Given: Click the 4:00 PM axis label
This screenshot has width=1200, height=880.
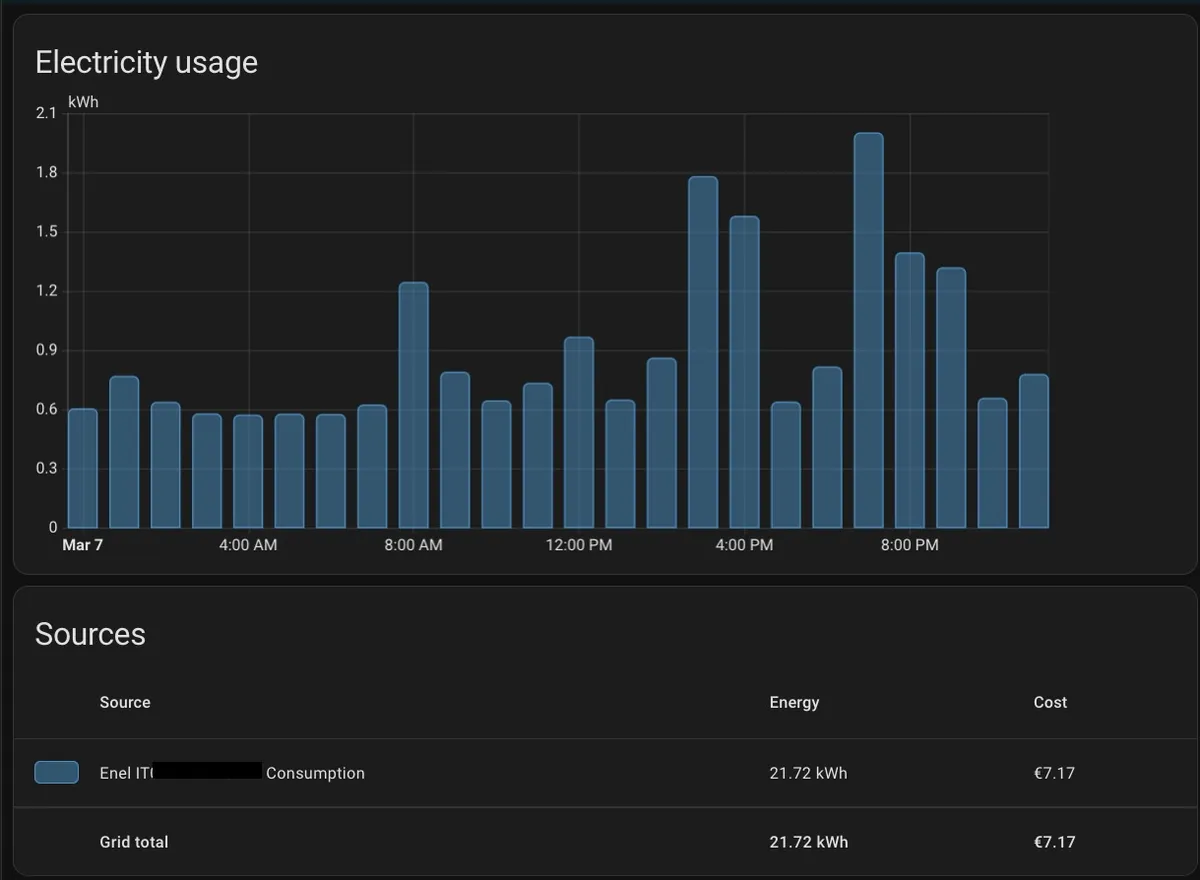Looking at the screenshot, I should 744,545.
